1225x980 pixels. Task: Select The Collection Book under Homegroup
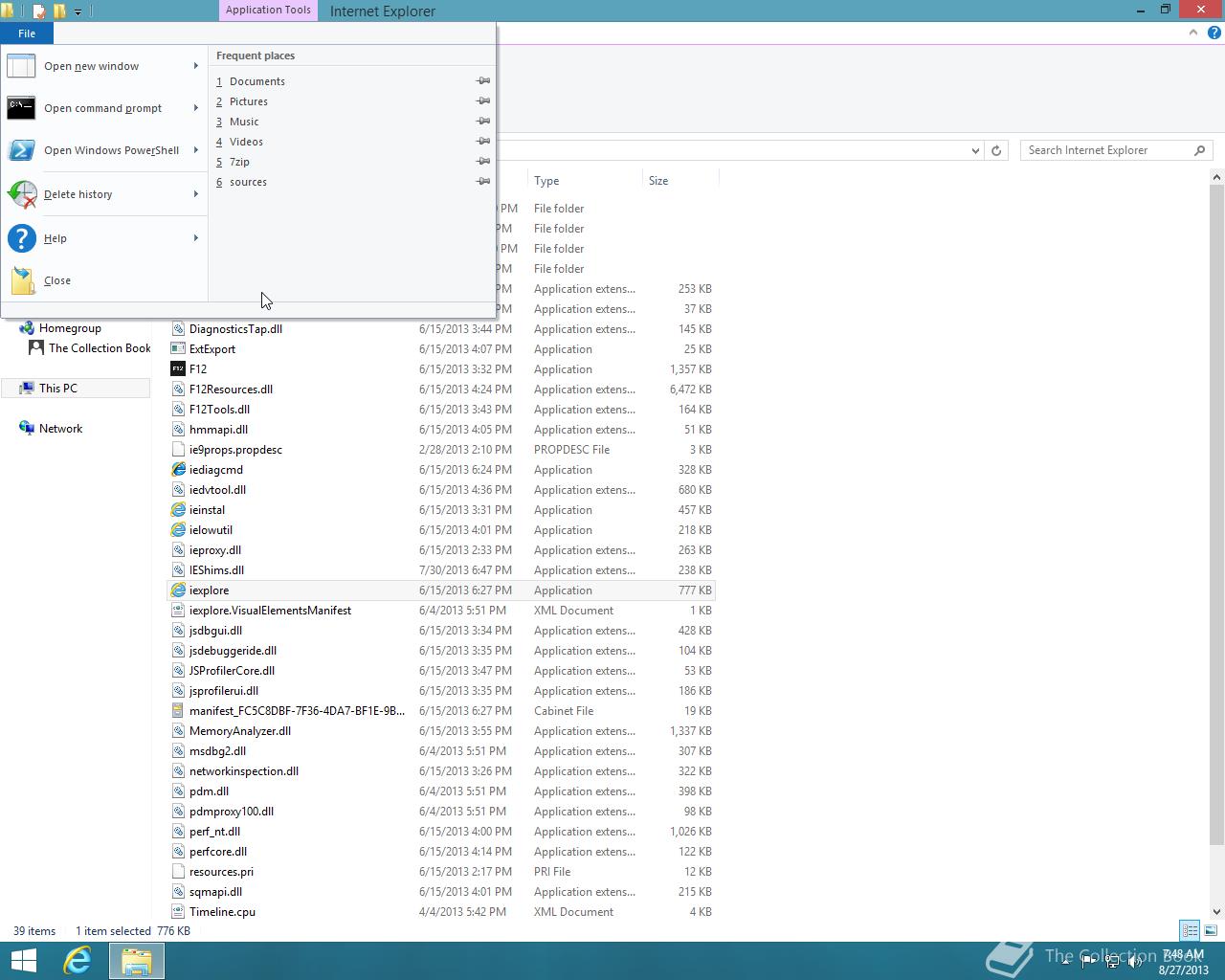coord(100,348)
